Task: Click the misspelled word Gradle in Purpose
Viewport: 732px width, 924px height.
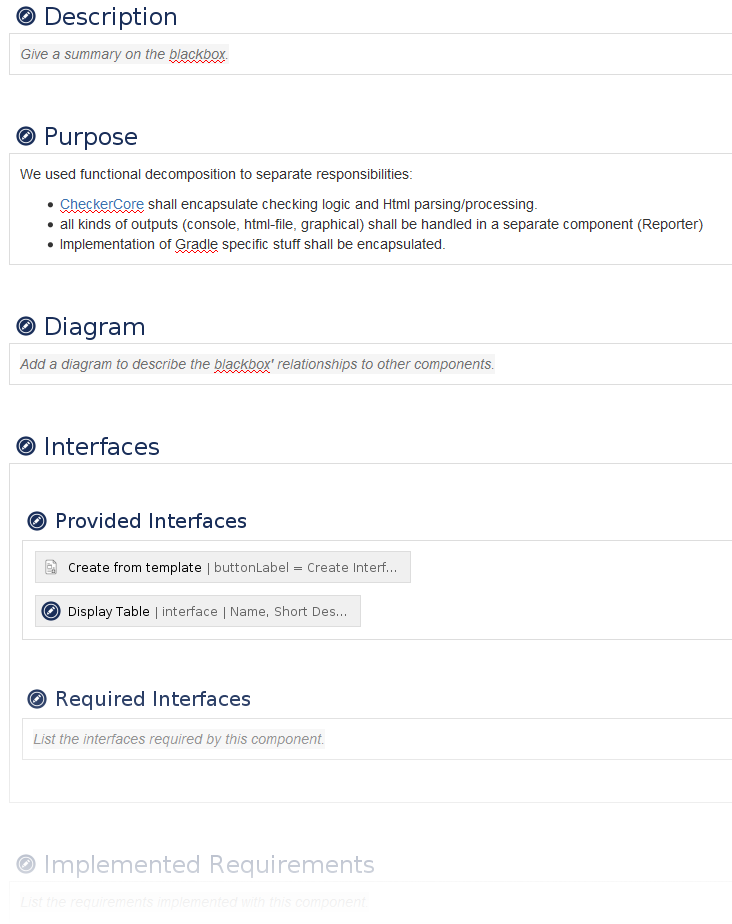Action: [196, 244]
